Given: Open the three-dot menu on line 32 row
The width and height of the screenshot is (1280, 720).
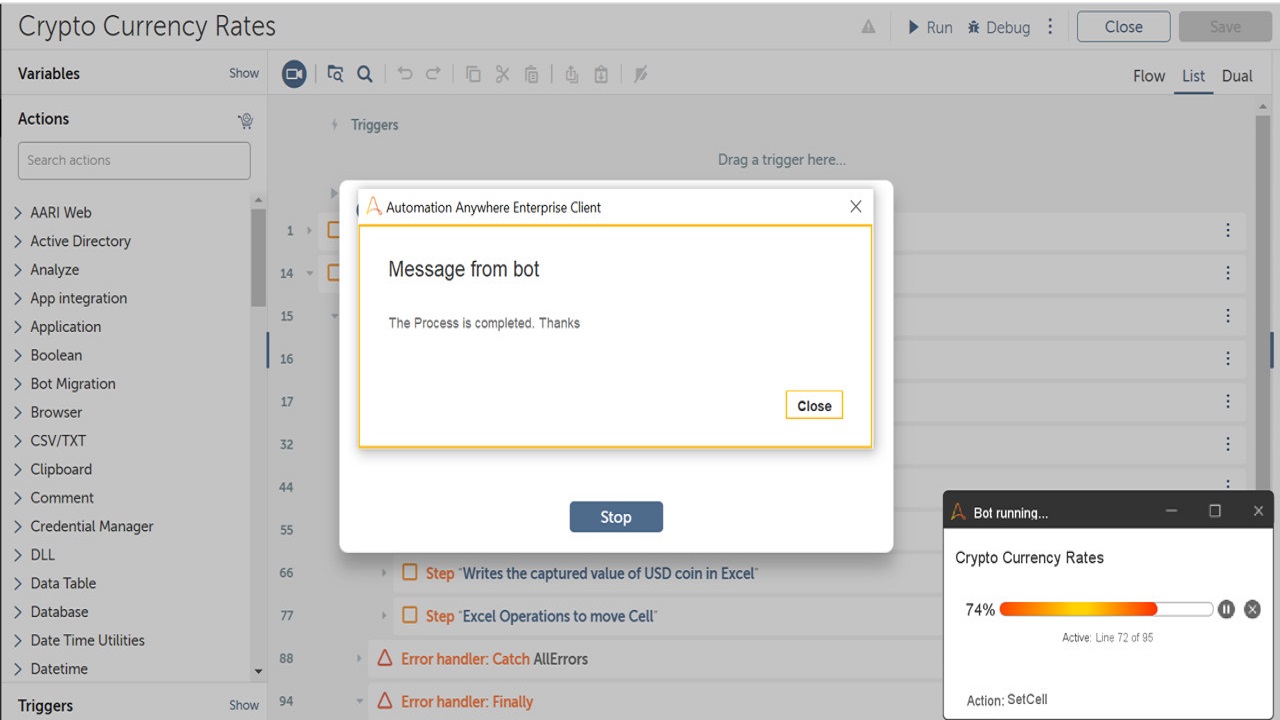Looking at the screenshot, I should pyautogui.click(x=1228, y=444).
